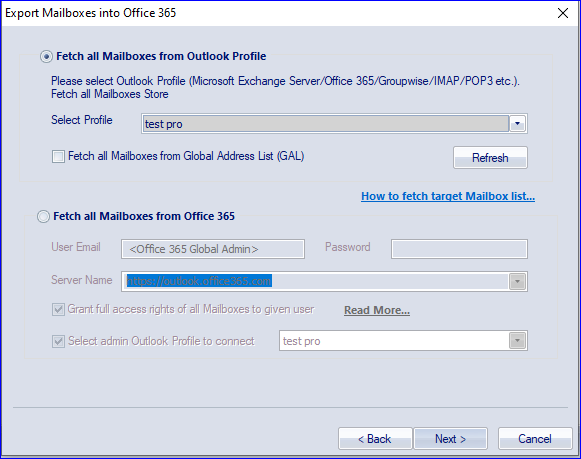Toggle Select admin Outlook Profile to connect checkbox

(58, 341)
